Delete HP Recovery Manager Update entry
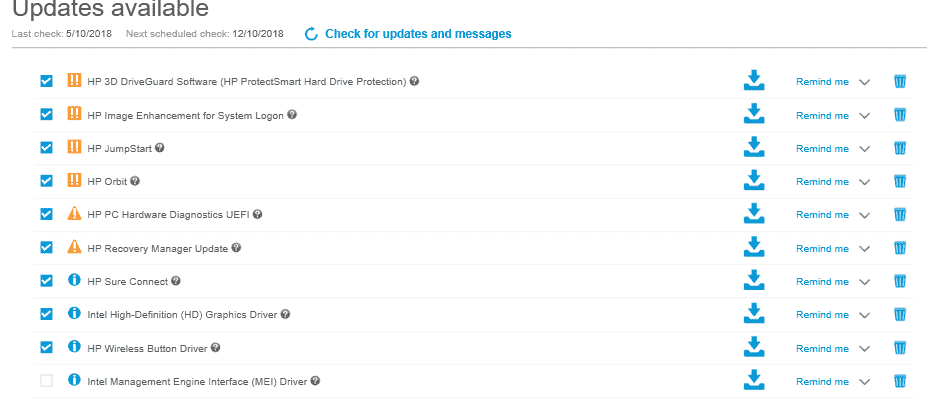This screenshot has height=419, width=927. pyautogui.click(x=900, y=248)
